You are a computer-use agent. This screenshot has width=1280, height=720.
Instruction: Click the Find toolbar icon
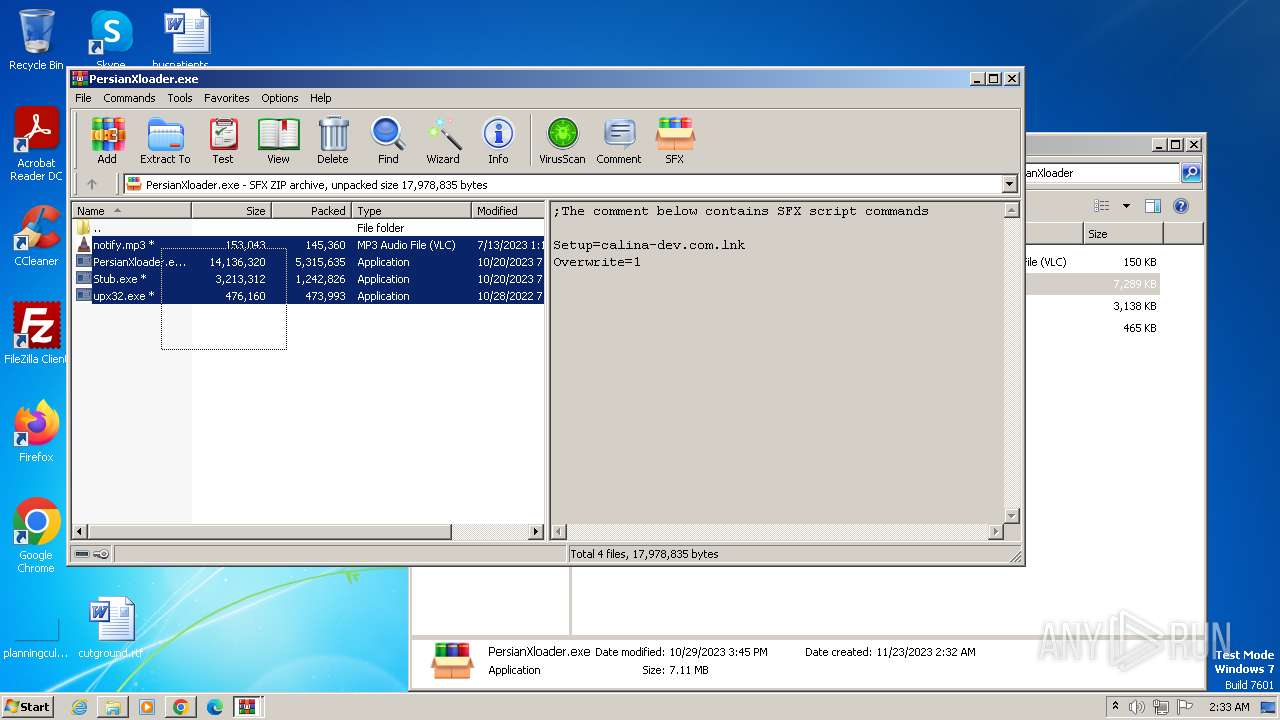pyautogui.click(x=388, y=140)
